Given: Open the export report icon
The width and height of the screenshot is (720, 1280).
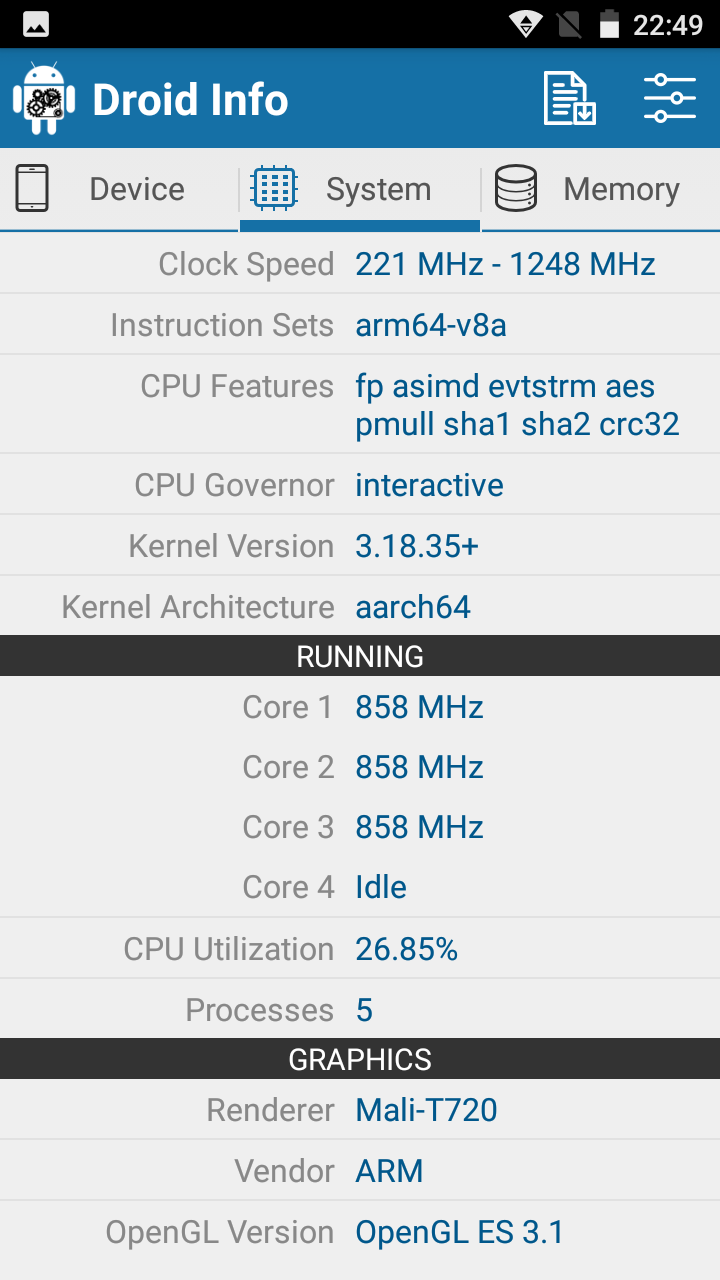Looking at the screenshot, I should coord(569,98).
